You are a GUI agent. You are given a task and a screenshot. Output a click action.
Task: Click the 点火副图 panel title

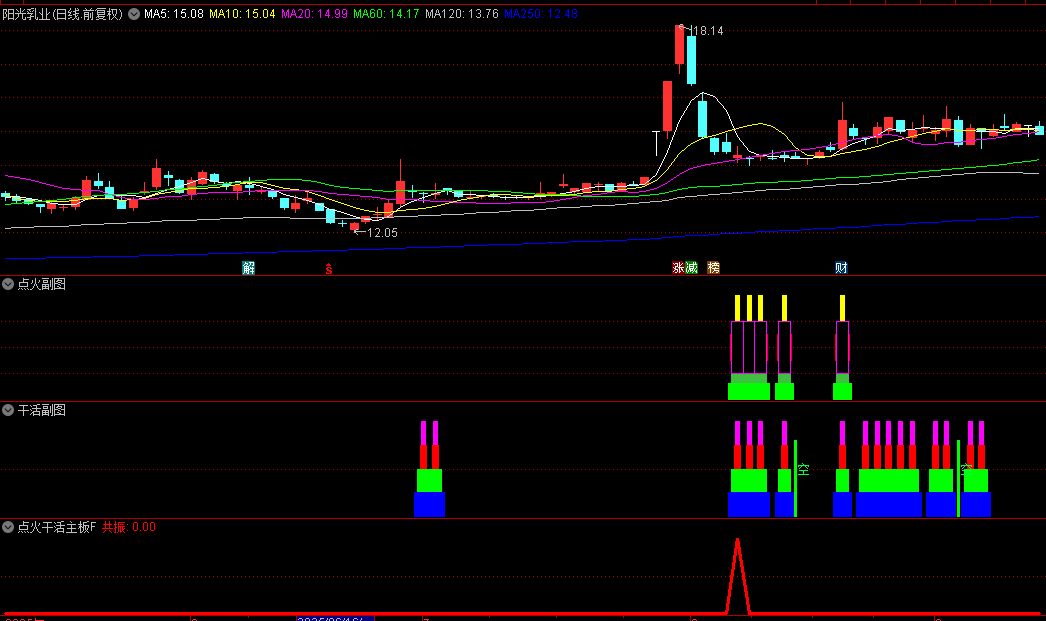point(41,284)
